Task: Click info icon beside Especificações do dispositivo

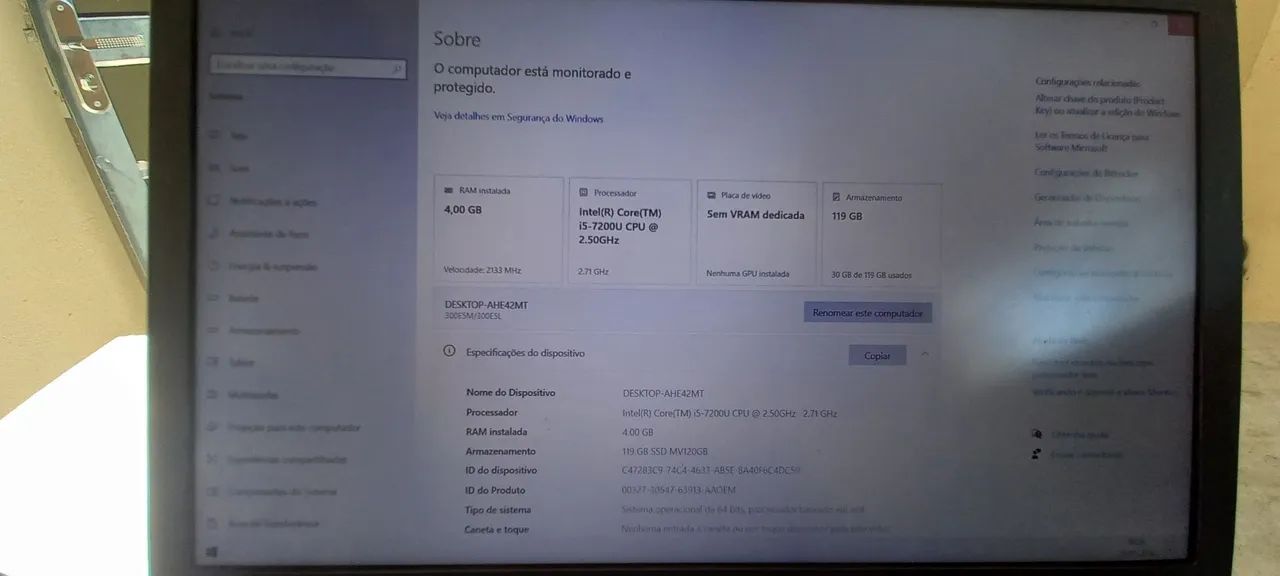Action: click(450, 352)
